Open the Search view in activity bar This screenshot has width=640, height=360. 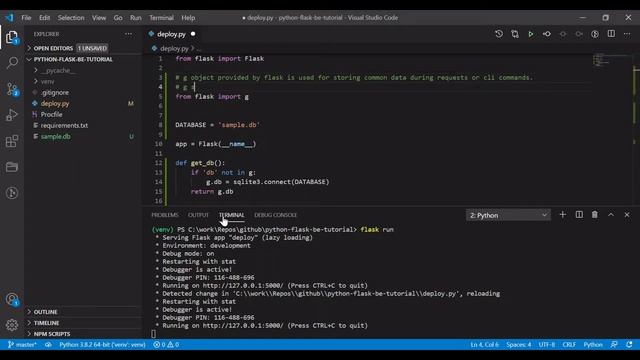[x=12, y=63]
